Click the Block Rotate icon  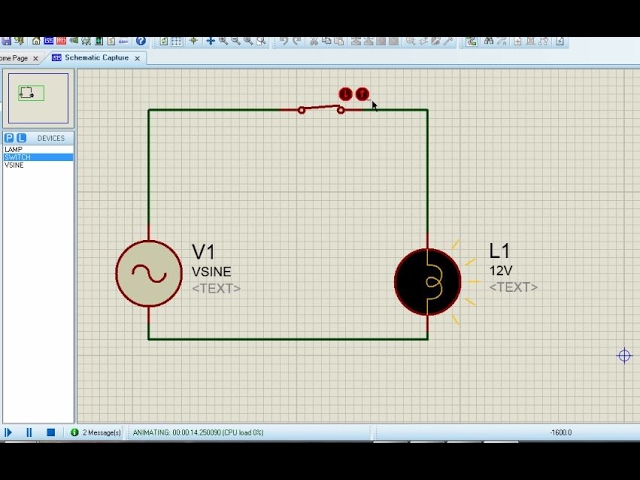point(381,41)
